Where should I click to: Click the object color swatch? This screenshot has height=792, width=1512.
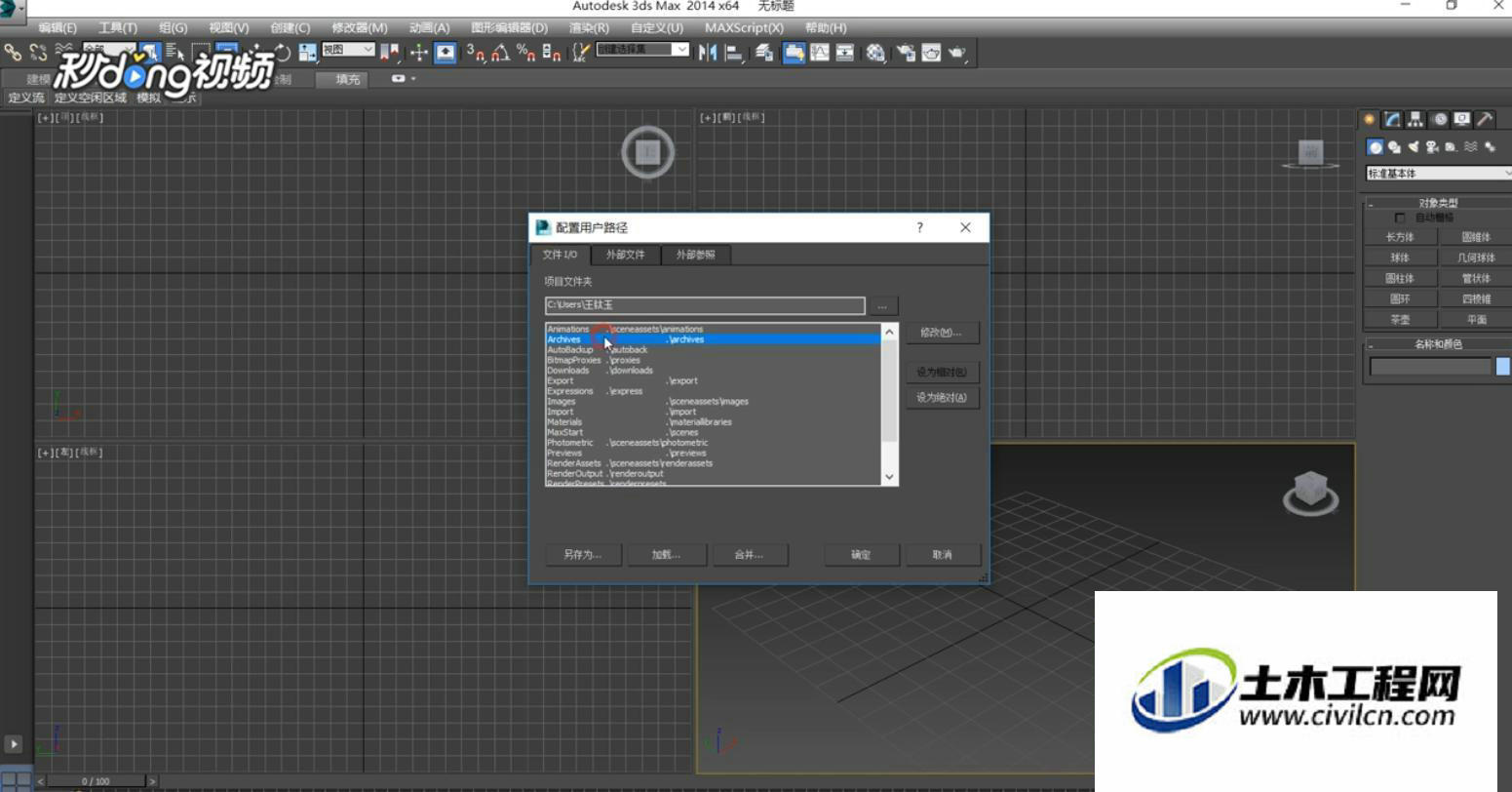[x=1503, y=367]
